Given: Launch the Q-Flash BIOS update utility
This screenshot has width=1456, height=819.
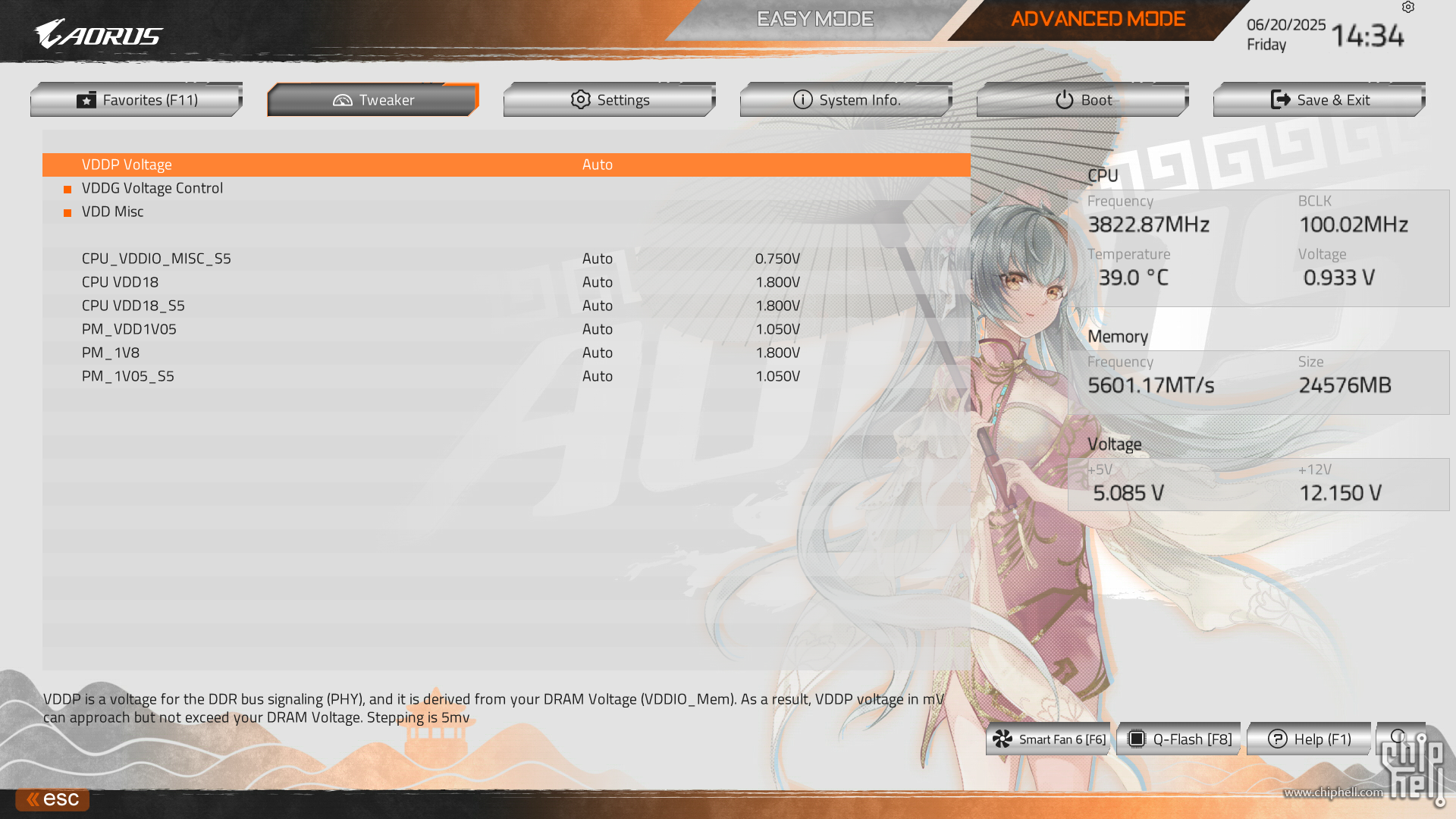Looking at the screenshot, I should point(1178,739).
